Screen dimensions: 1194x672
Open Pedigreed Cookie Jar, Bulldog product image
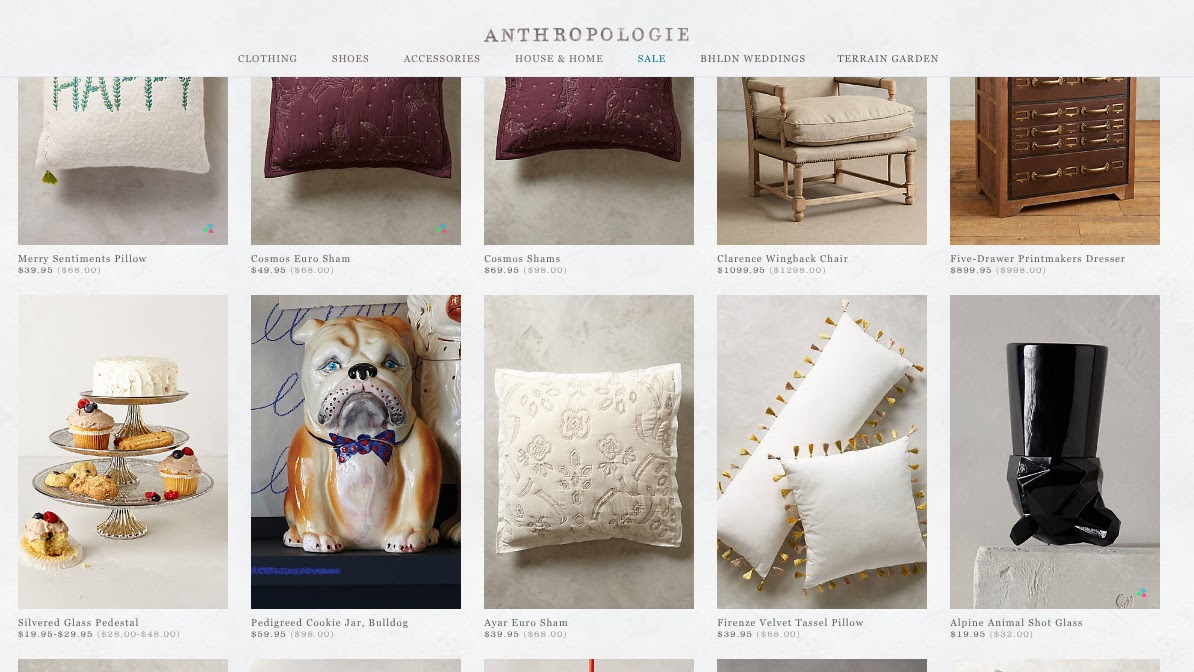coord(356,452)
